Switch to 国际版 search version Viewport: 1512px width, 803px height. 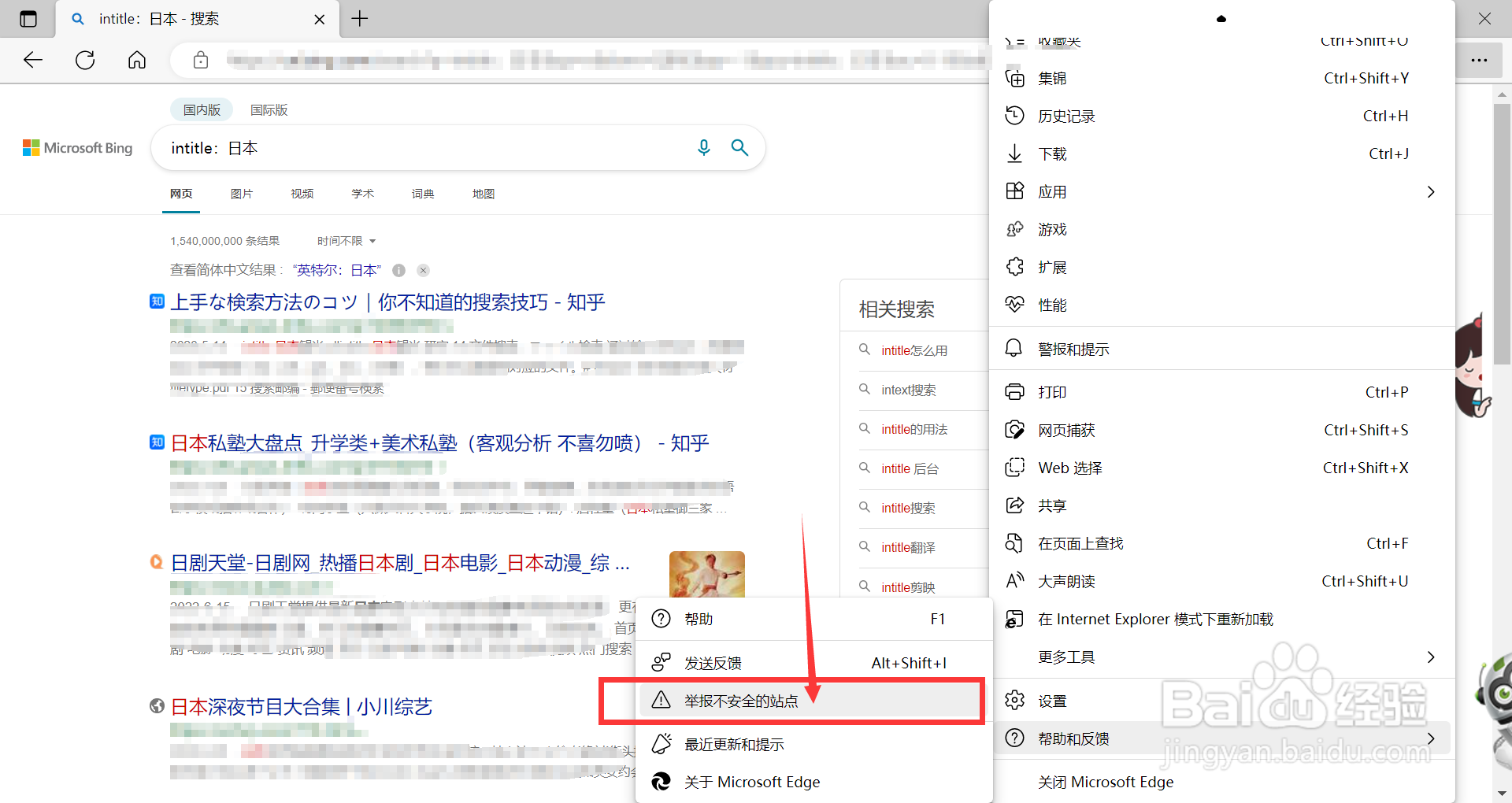coord(269,110)
